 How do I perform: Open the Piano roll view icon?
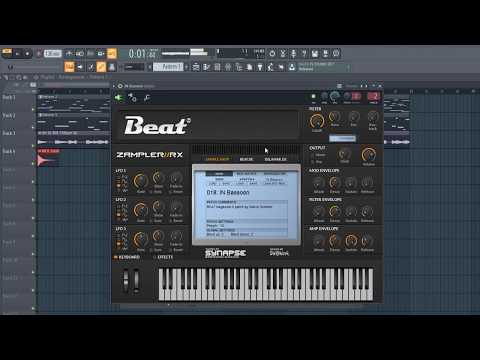click(x=207, y=67)
